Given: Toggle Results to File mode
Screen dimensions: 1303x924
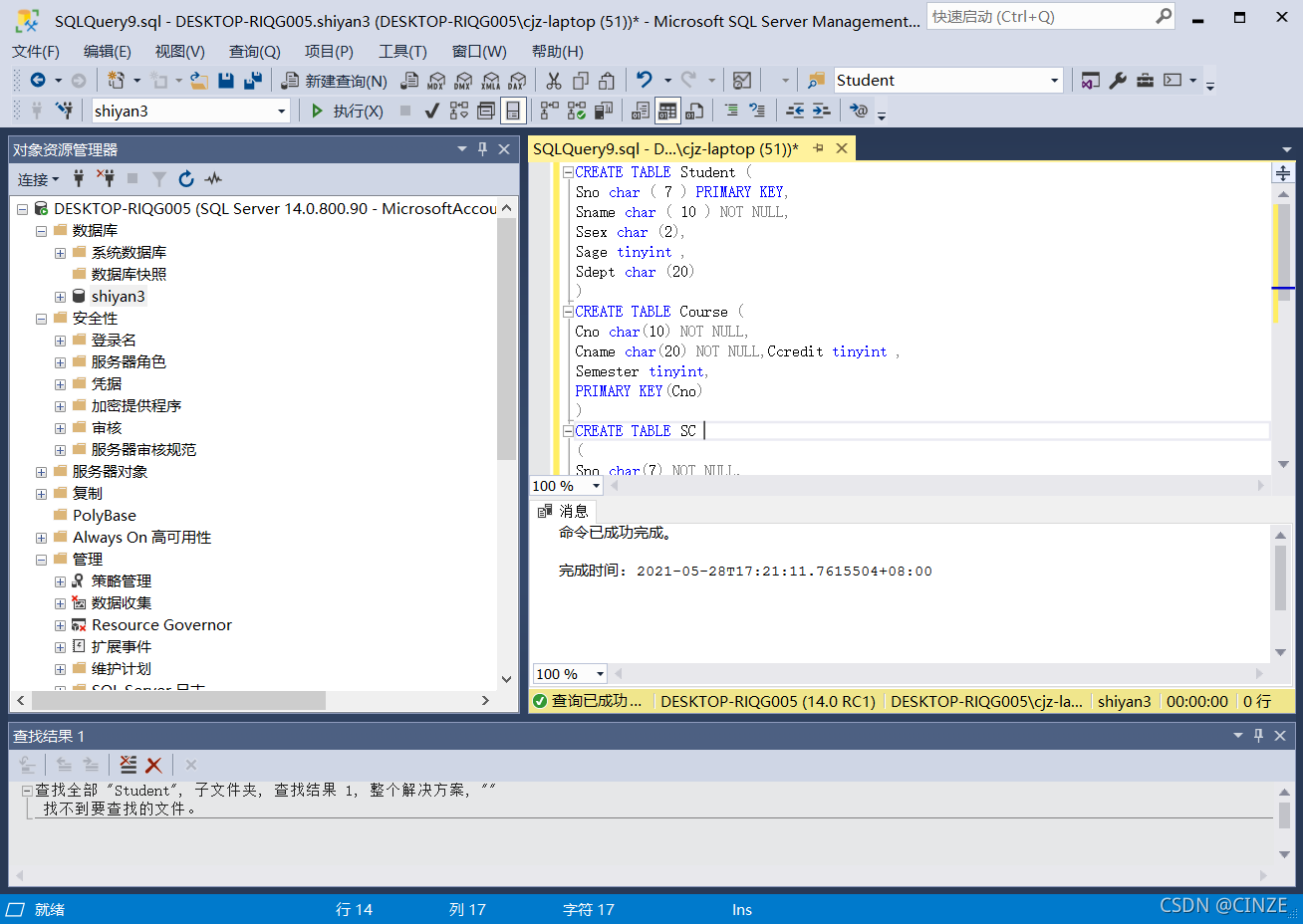Looking at the screenshot, I should click(x=695, y=111).
